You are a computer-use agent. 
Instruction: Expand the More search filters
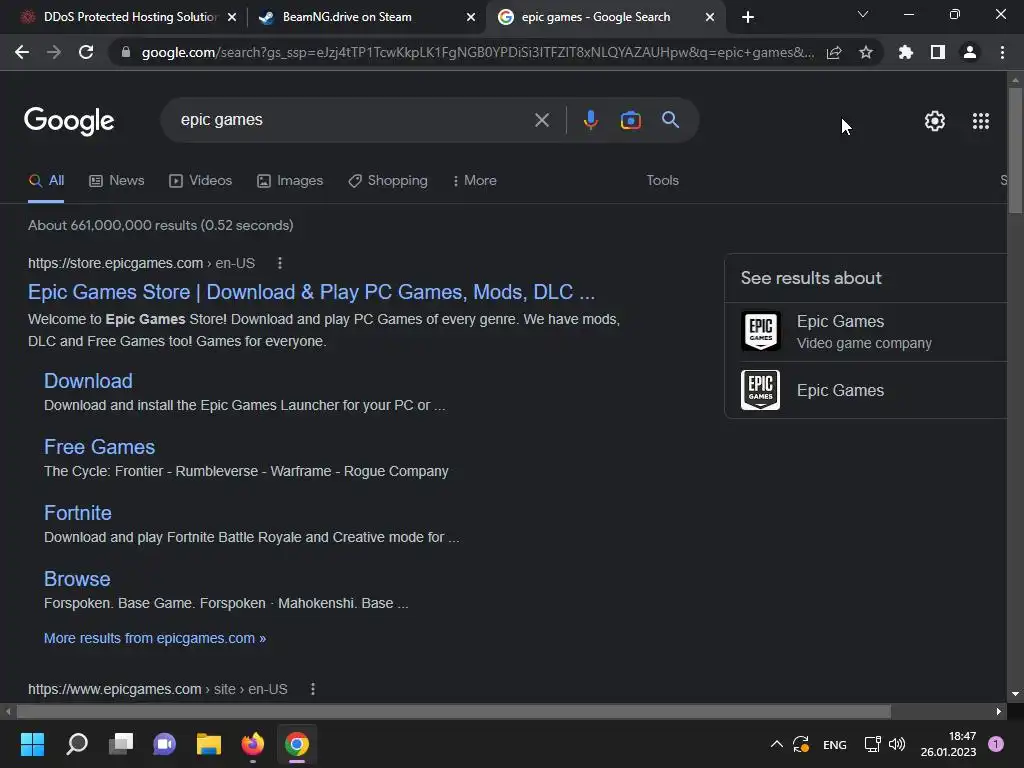coord(475,181)
